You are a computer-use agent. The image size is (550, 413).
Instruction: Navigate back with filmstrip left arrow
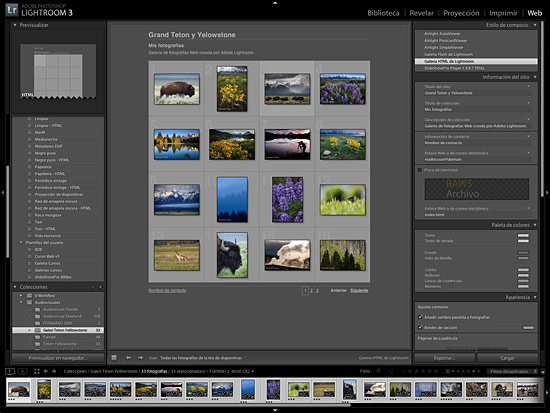pos(46,371)
